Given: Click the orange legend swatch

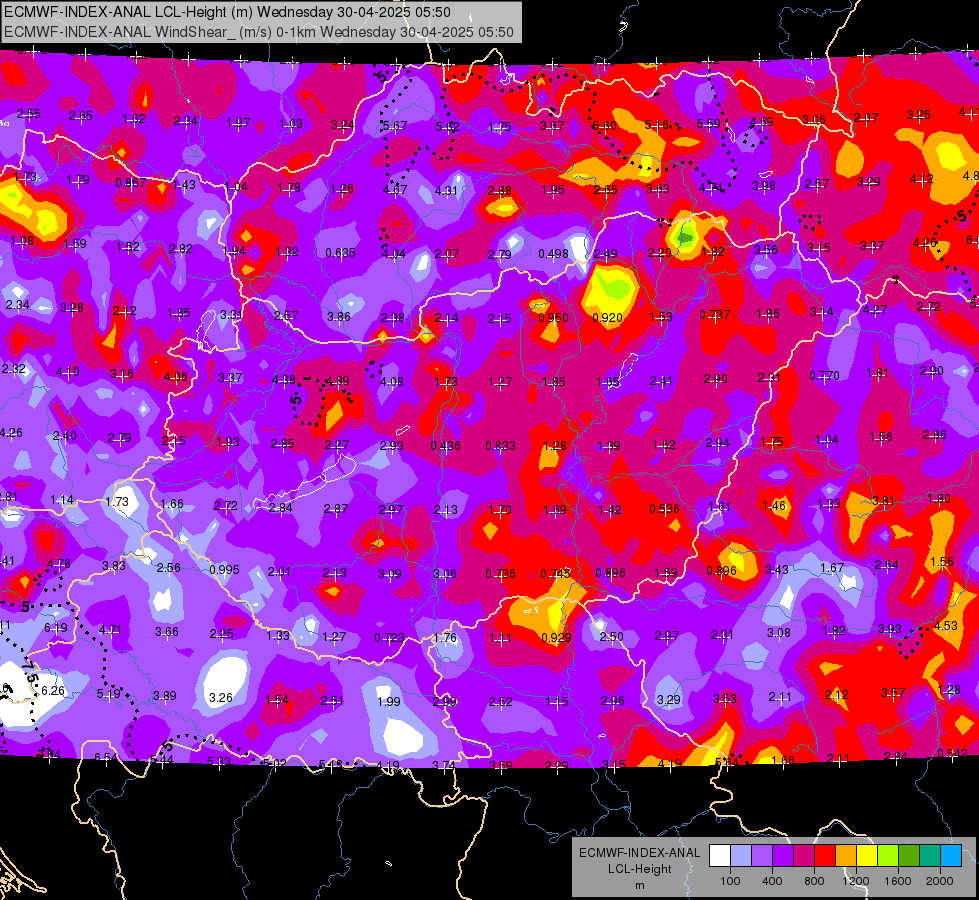Looking at the screenshot, I should tap(846, 855).
